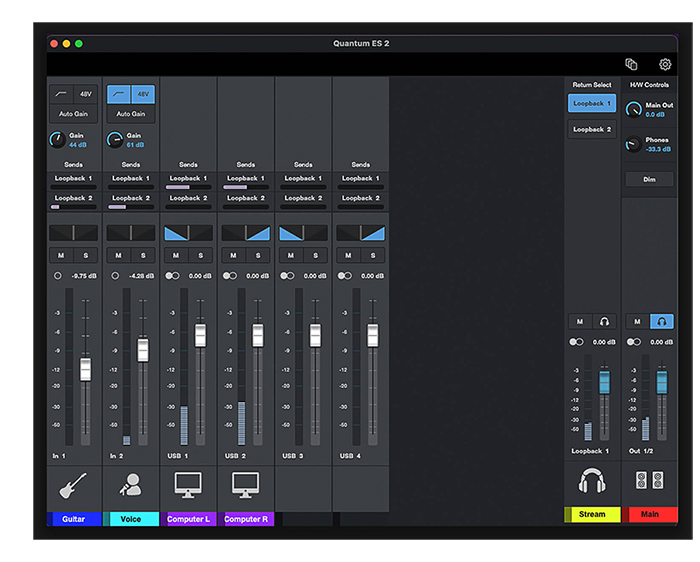700x562 pixels.
Task: Click the fader handle on USB 4 channel
Action: coord(373,334)
